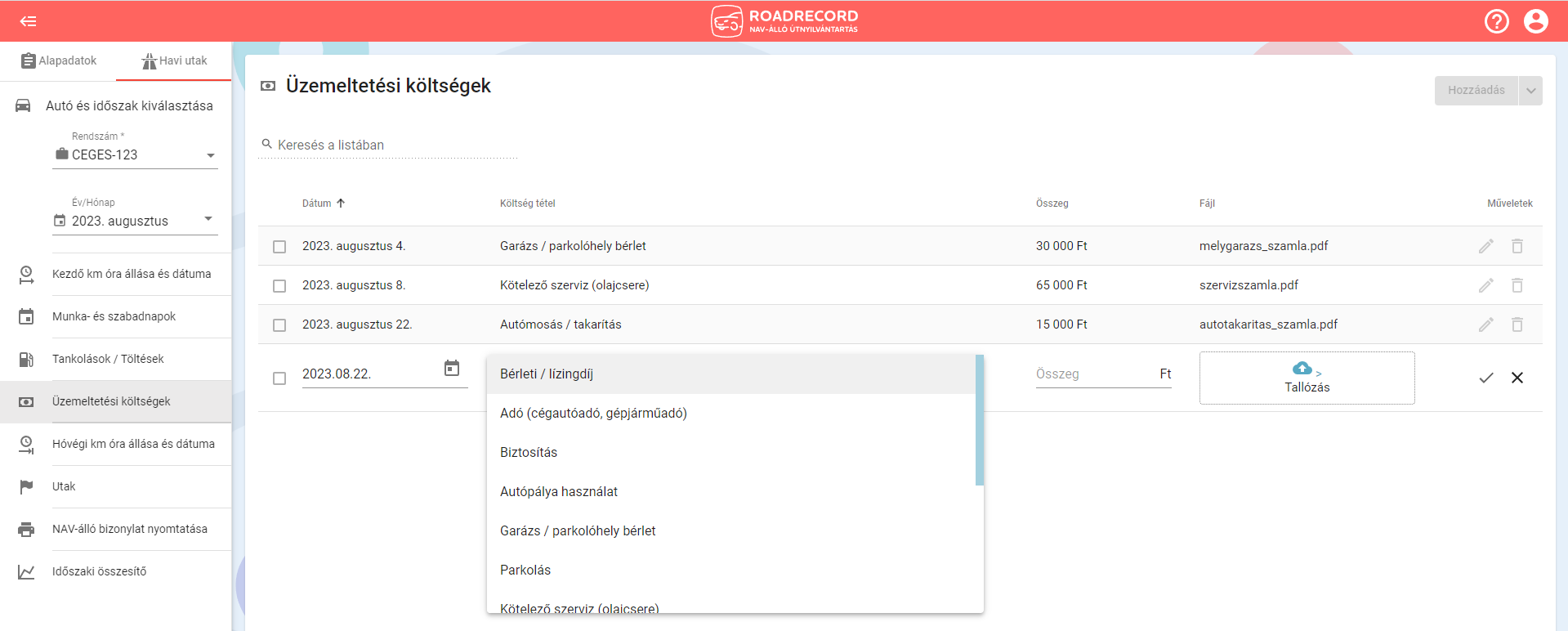This screenshot has width=1568, height=631.
Task: Click the Üzemeltetési költségek money icon in the sidebar
Action: pyautogui.click(x=26, y=401)
